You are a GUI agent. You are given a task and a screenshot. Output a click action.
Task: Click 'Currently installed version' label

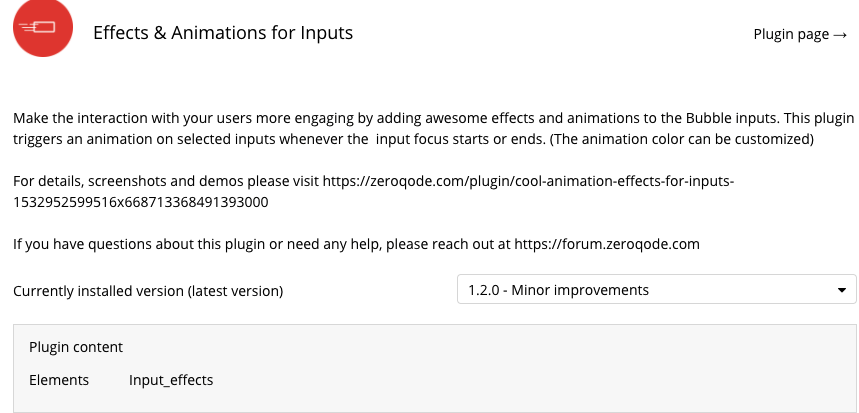click(x=98, y=291)
